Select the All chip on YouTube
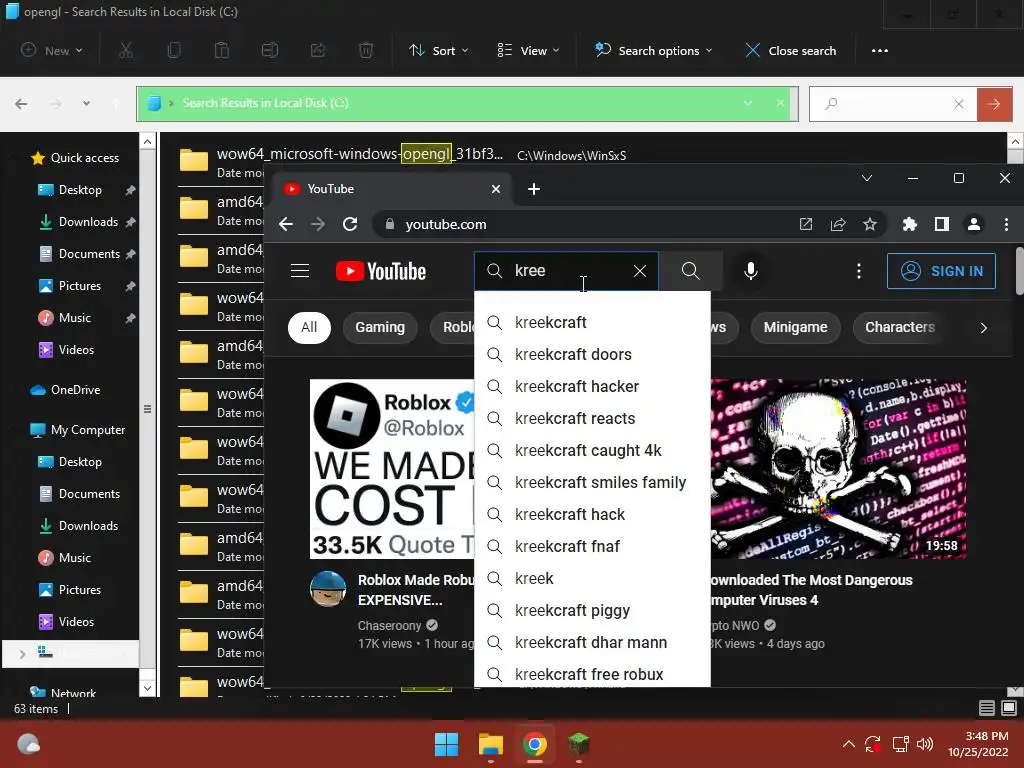 pyautogui.click(x=309, y=327)
